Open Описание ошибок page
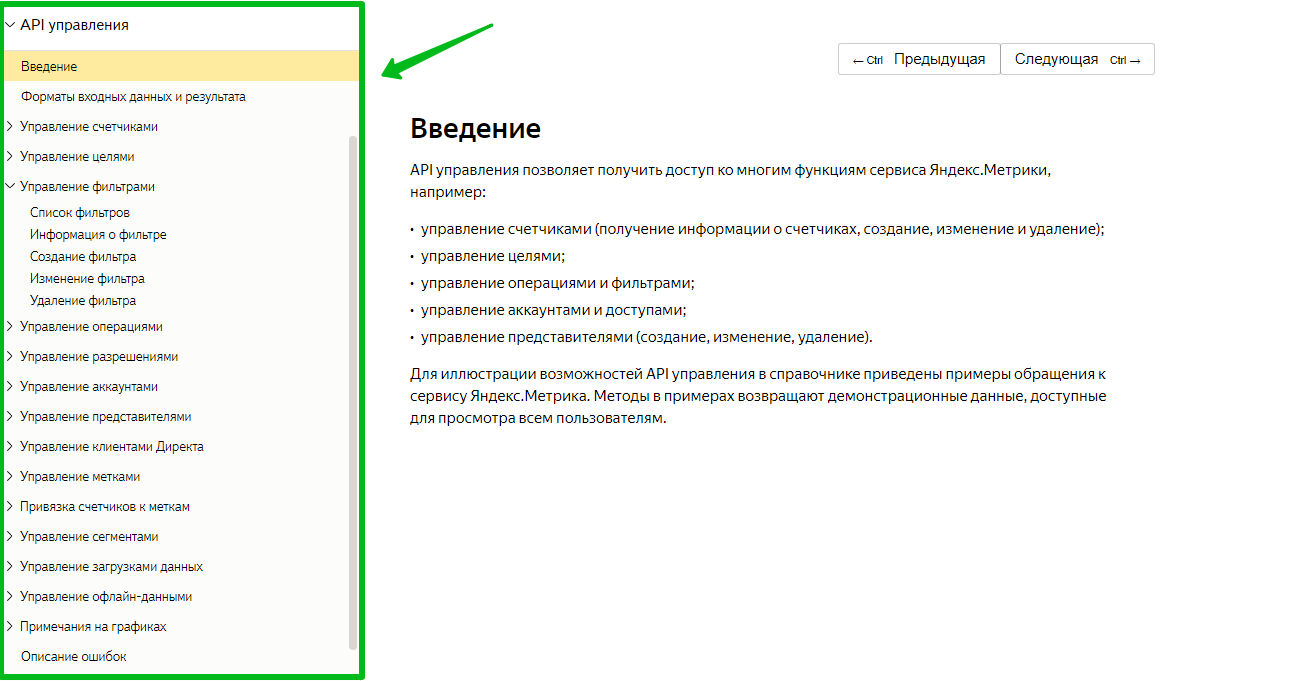The width and height of the screenshot is (1308, 681). [74, 657]
